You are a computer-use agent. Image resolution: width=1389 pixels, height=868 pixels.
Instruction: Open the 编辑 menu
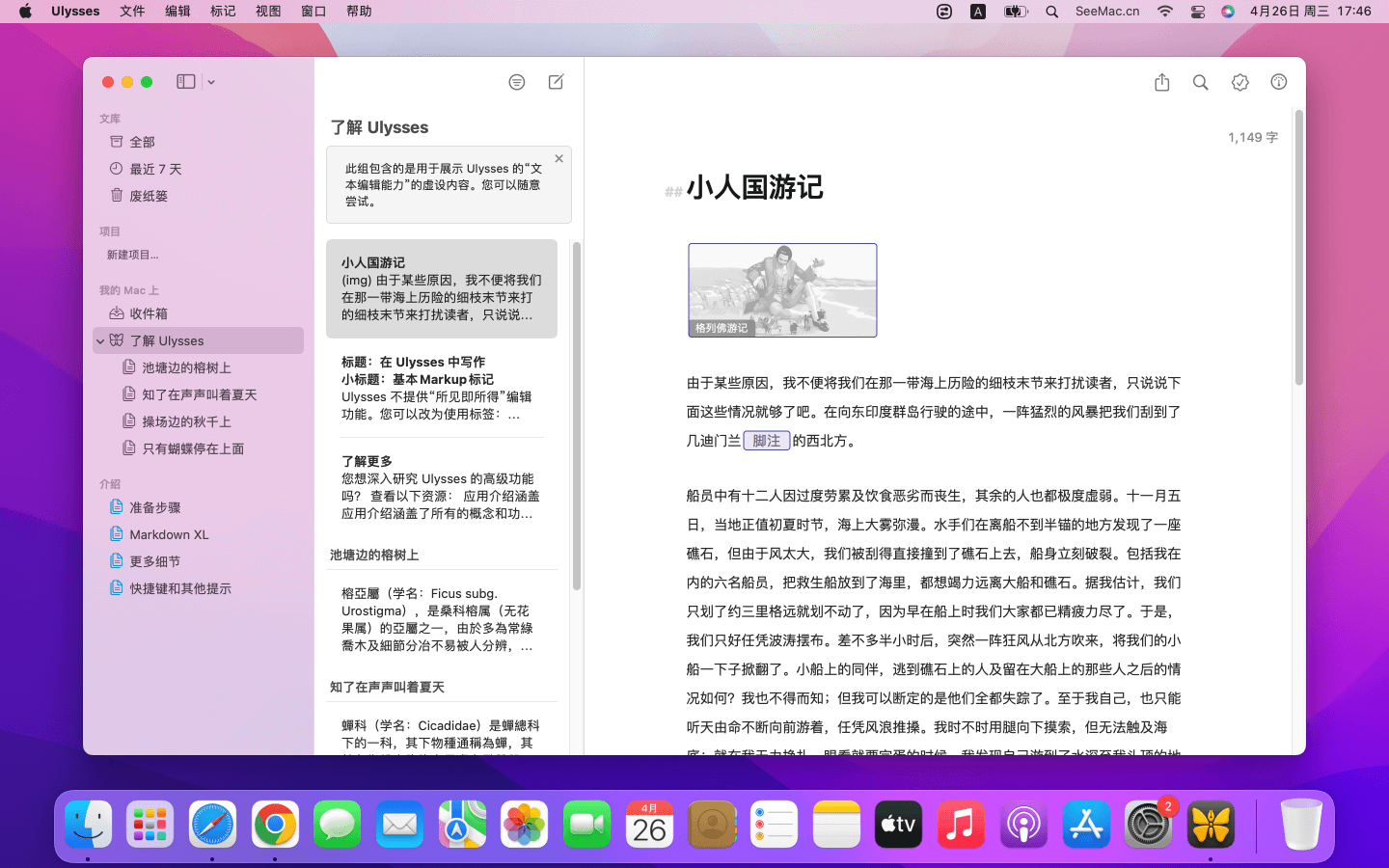click(x=177, y=12)
